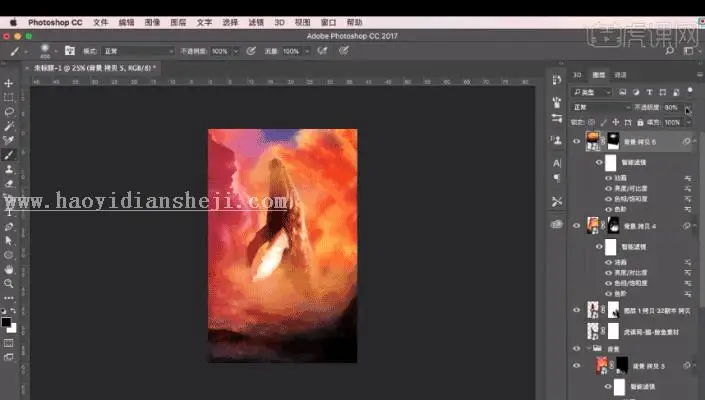This screenshot has width=705, height=400.
Task: Select the Rectangular Marquee tool
Action: coord(9,97)
